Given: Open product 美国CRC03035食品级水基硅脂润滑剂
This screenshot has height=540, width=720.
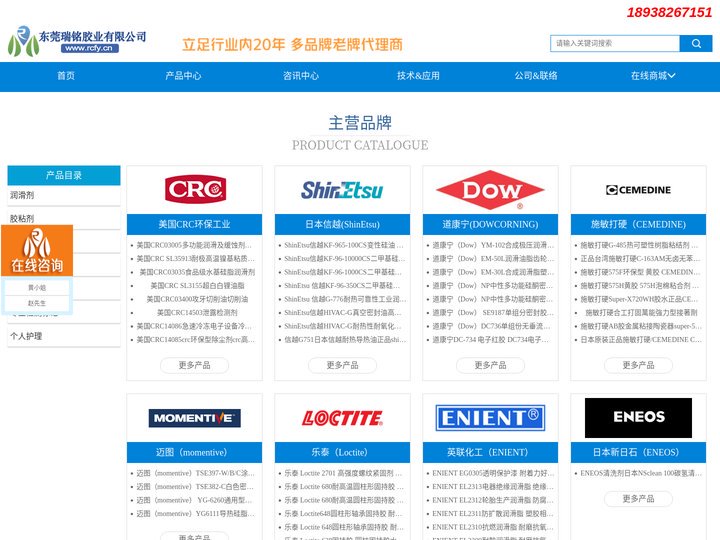Looking at the screenshot, I should click(x=197, y=272).
